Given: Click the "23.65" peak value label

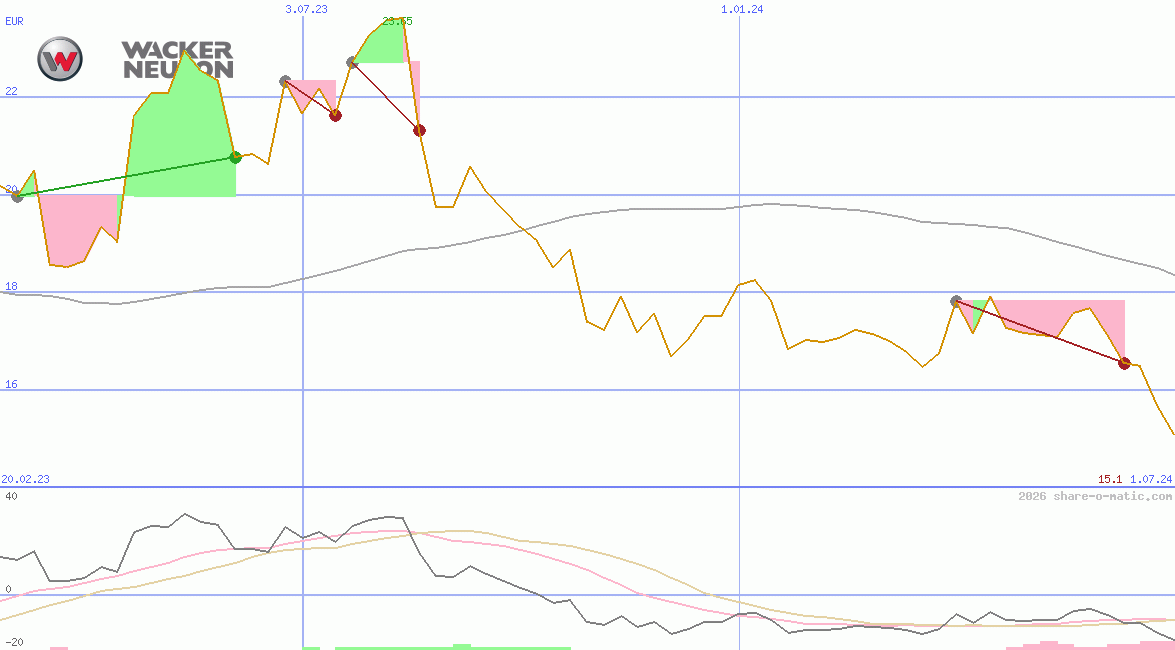Looking at the screenshot, I should tap(397, 21).
